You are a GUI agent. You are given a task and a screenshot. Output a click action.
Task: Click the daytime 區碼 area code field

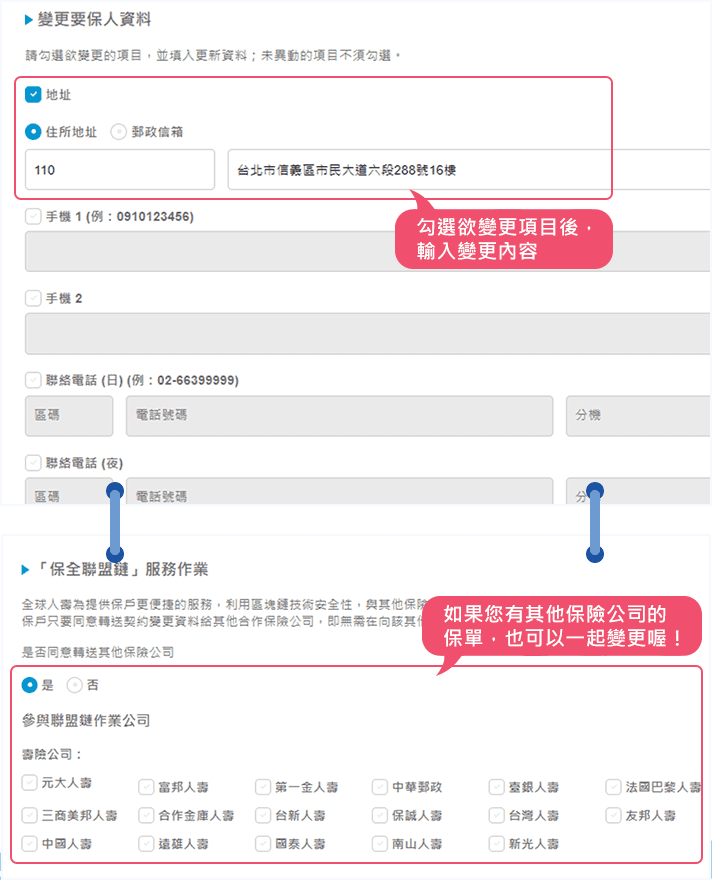[x=69, y=416]
